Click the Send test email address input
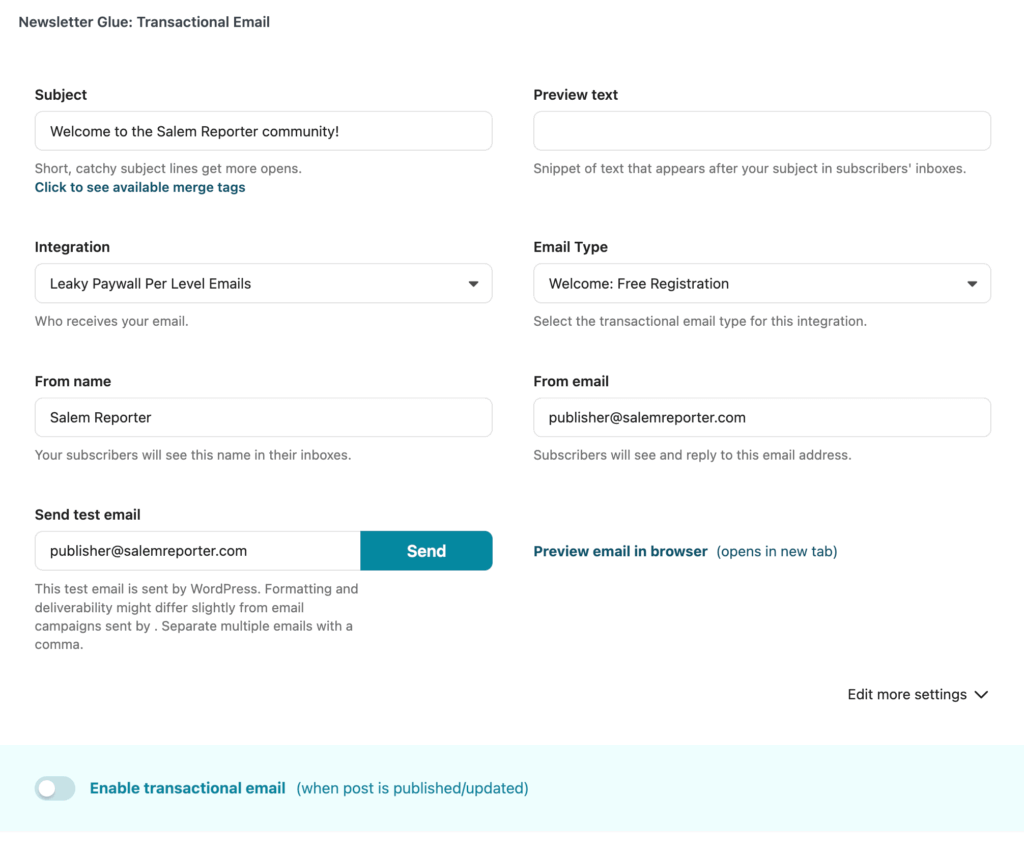Screen dimensions: 1024x852 pyautogui.click(x=197, y=551)
